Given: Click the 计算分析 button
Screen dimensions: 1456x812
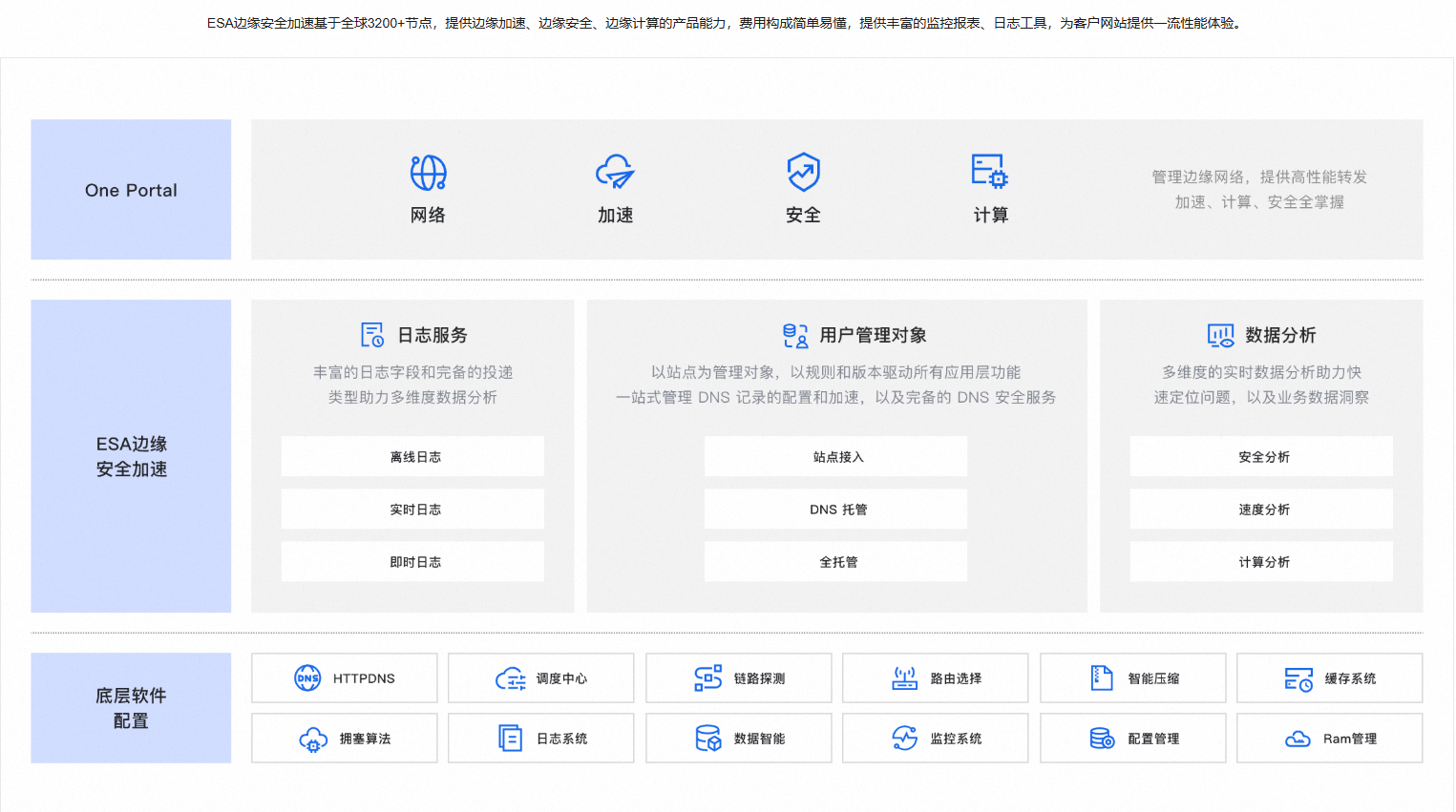Looking at the screenshot, I should click(x=1261, y=562).
